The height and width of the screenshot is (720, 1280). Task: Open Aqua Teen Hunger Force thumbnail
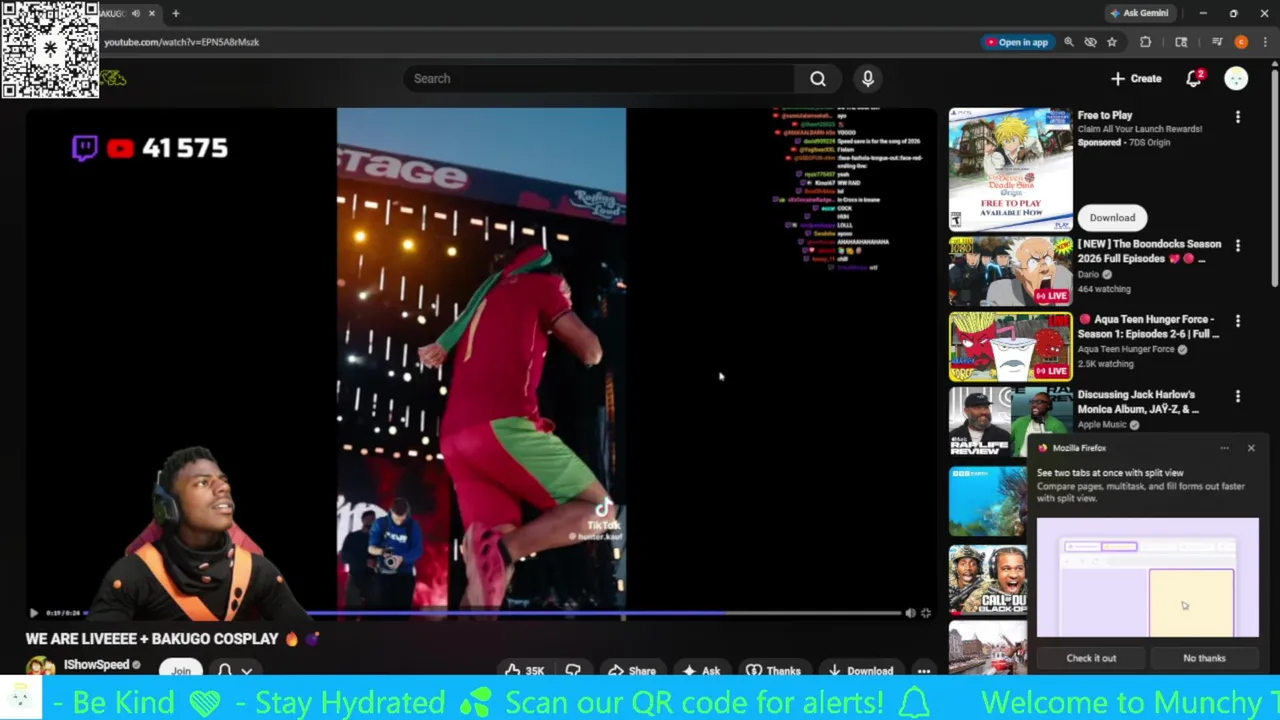tap(1010, 346)
